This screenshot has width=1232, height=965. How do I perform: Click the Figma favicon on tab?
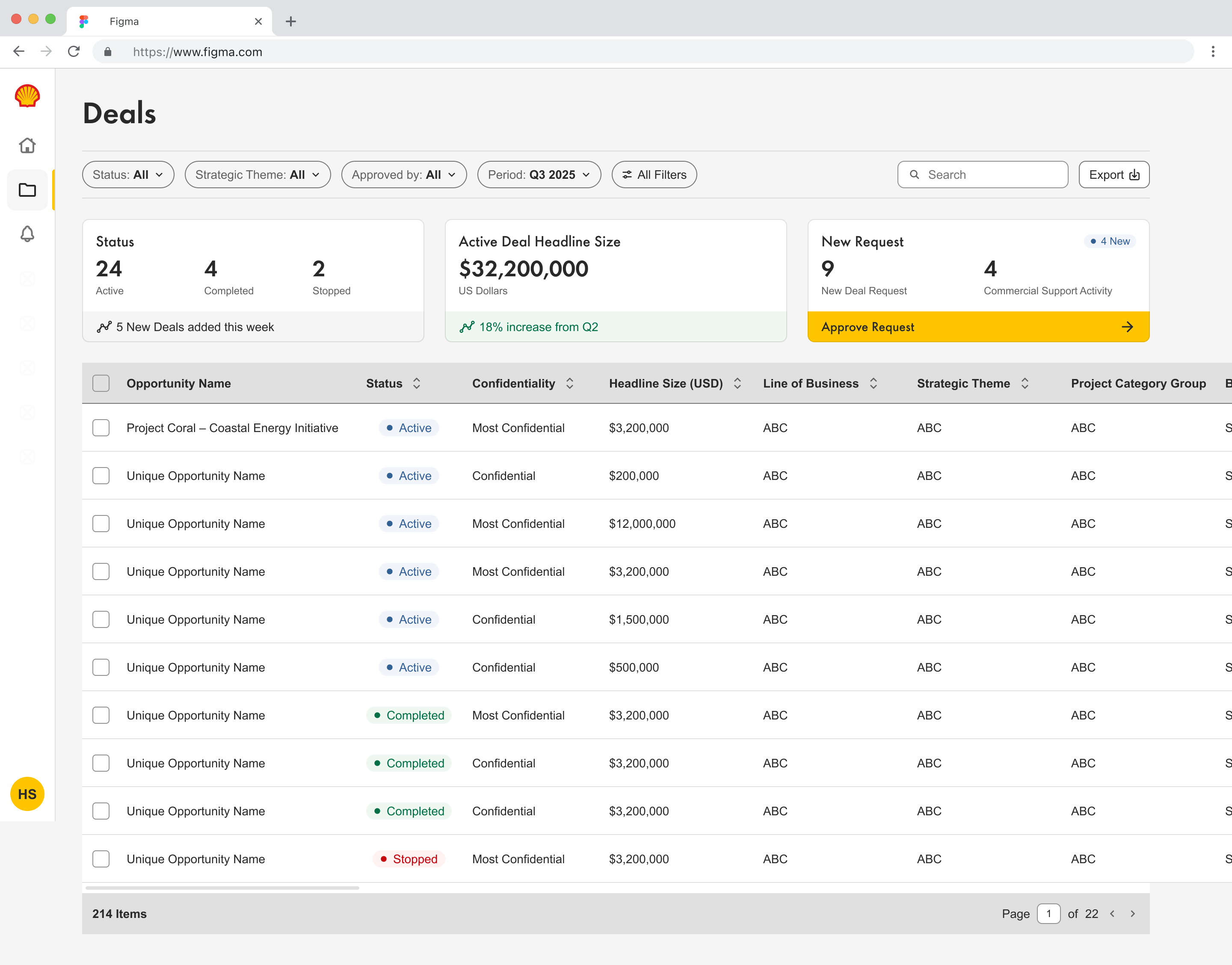tap(83, 21)
